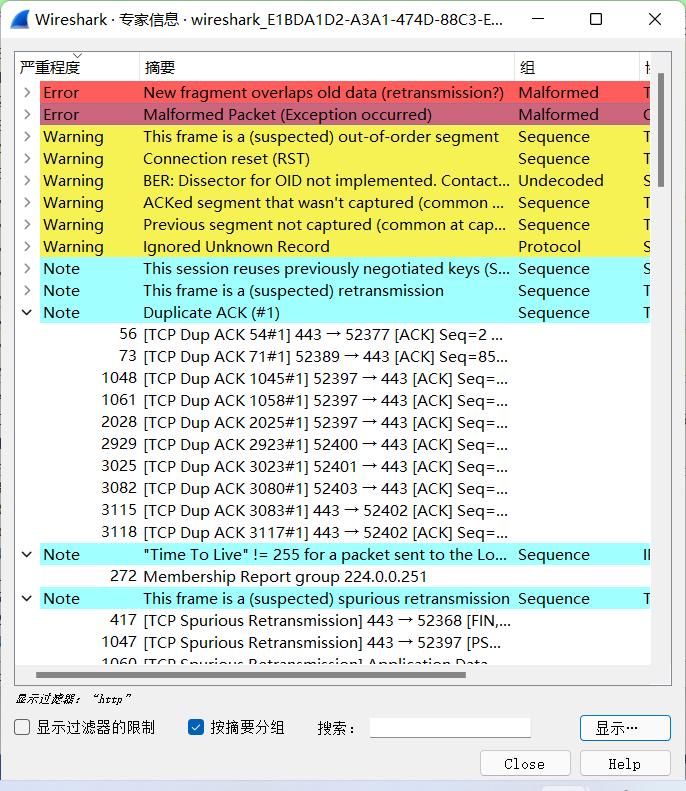Select packet 1047 Spurious Retransmission row
The height and width of the screenshot is (791, 686).
click(x=333, y=642)
